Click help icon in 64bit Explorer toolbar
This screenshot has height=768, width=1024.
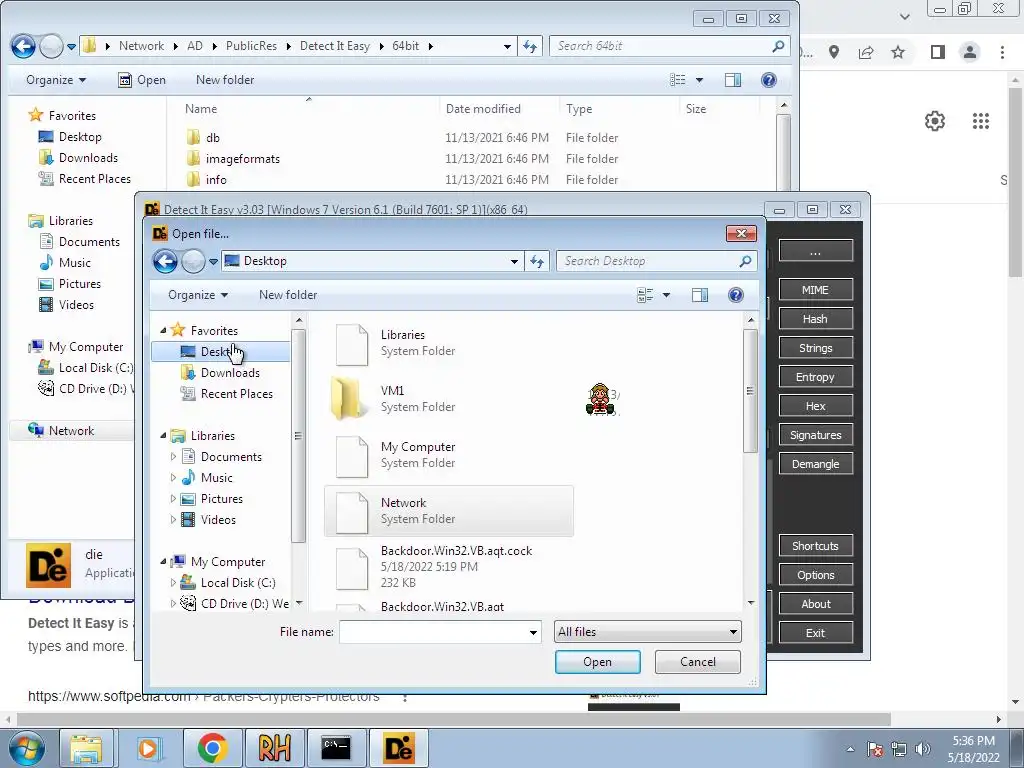pos(769,80)
